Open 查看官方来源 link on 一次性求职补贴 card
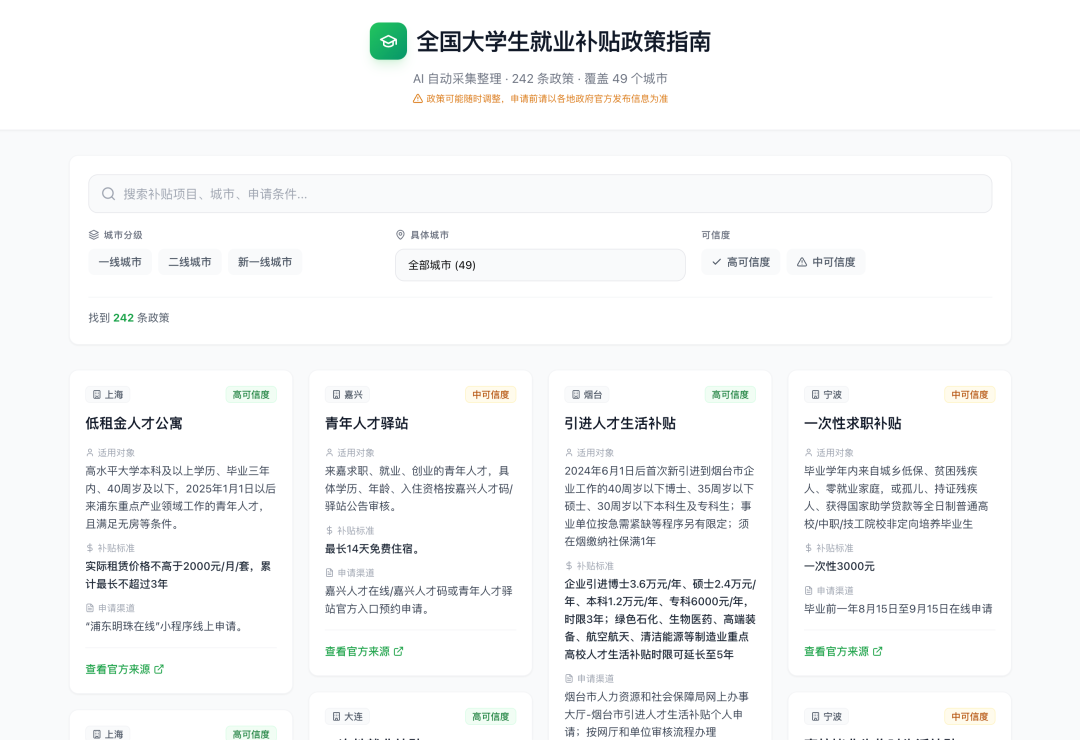The image size is (1080, 740). (843, 651)
